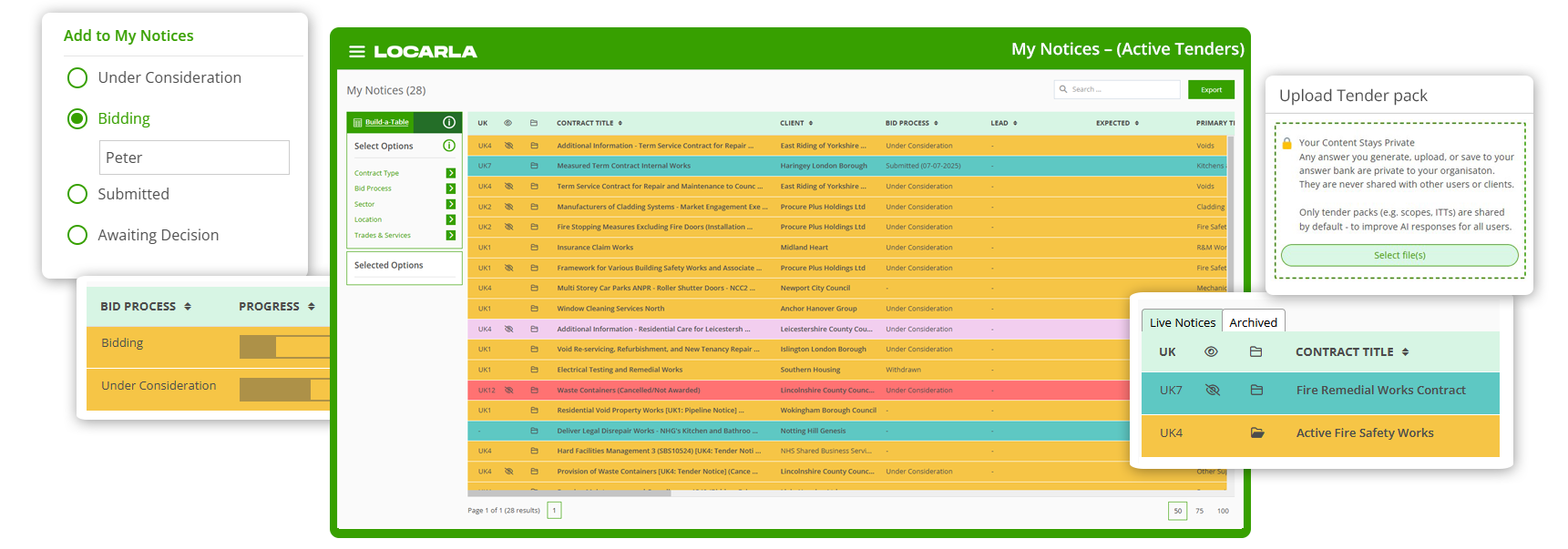The image size is (1568, 549).
Task: Switch to the Live Notices tab
Action: click(1182, 322)
